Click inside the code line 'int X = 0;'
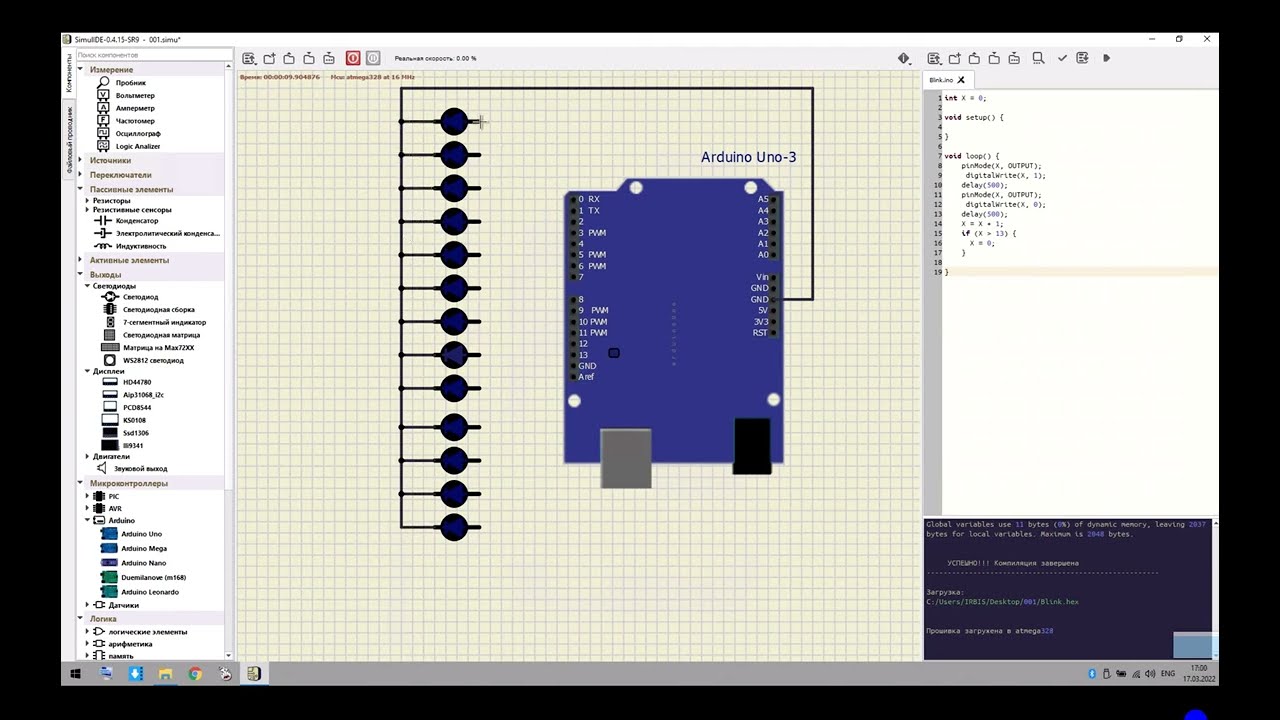 [965, 98]
